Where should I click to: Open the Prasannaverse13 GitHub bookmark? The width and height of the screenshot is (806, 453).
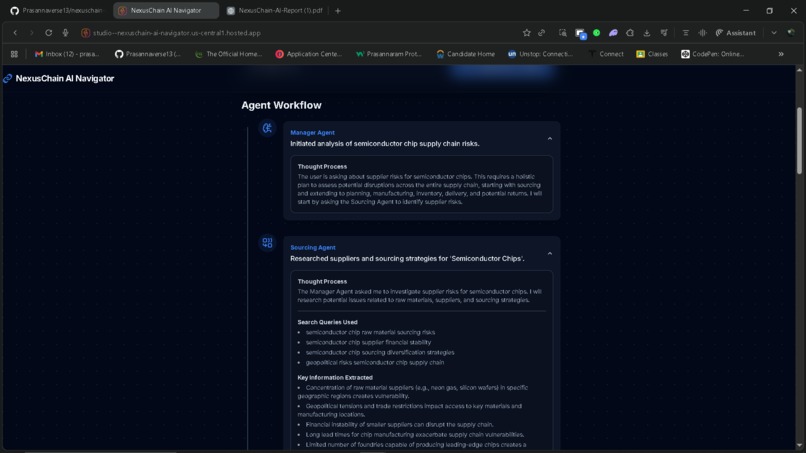pyautogui.click(x=148, y=54)
